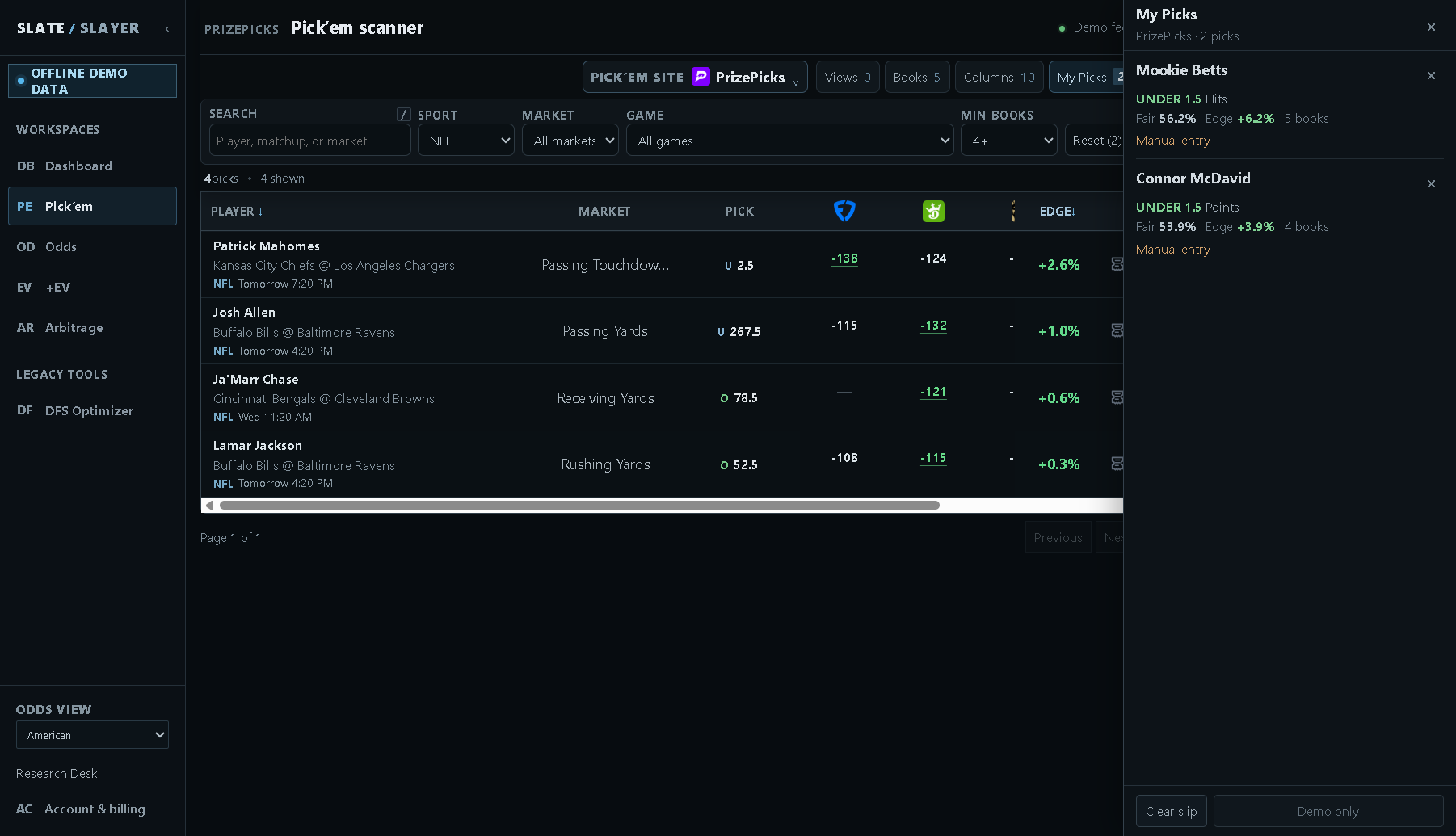1456x836 pixels.
Task: Select the Pick'em workspace
Action: 92,206
